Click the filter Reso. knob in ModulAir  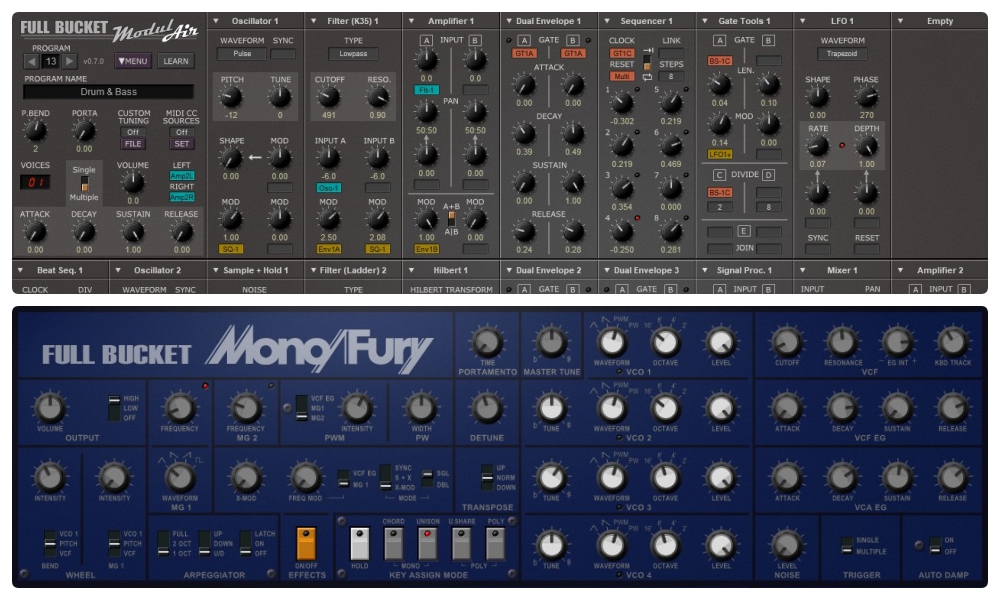(x=378, y=98)
